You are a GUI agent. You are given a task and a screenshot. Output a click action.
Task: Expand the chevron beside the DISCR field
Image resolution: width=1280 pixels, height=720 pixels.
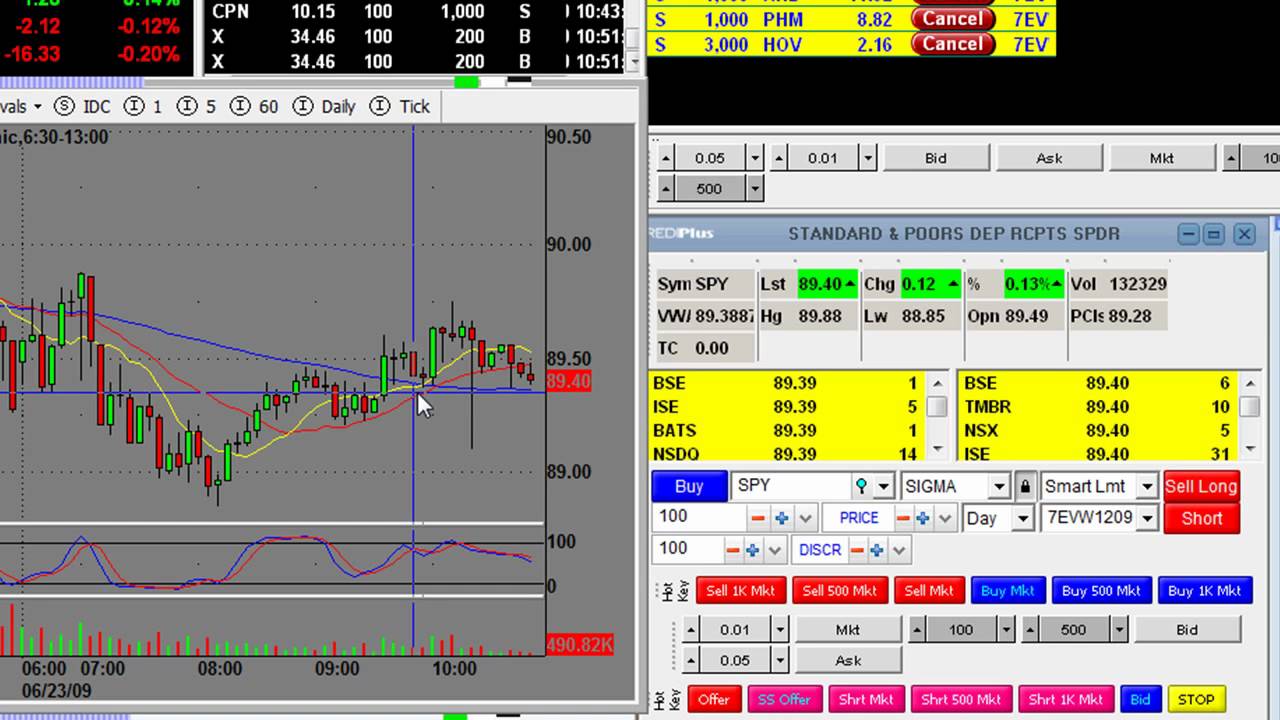[x=898, y=550]
